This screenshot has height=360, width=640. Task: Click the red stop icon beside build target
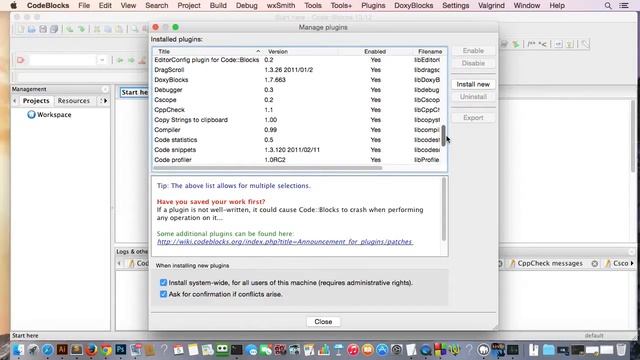coord(20,60)
